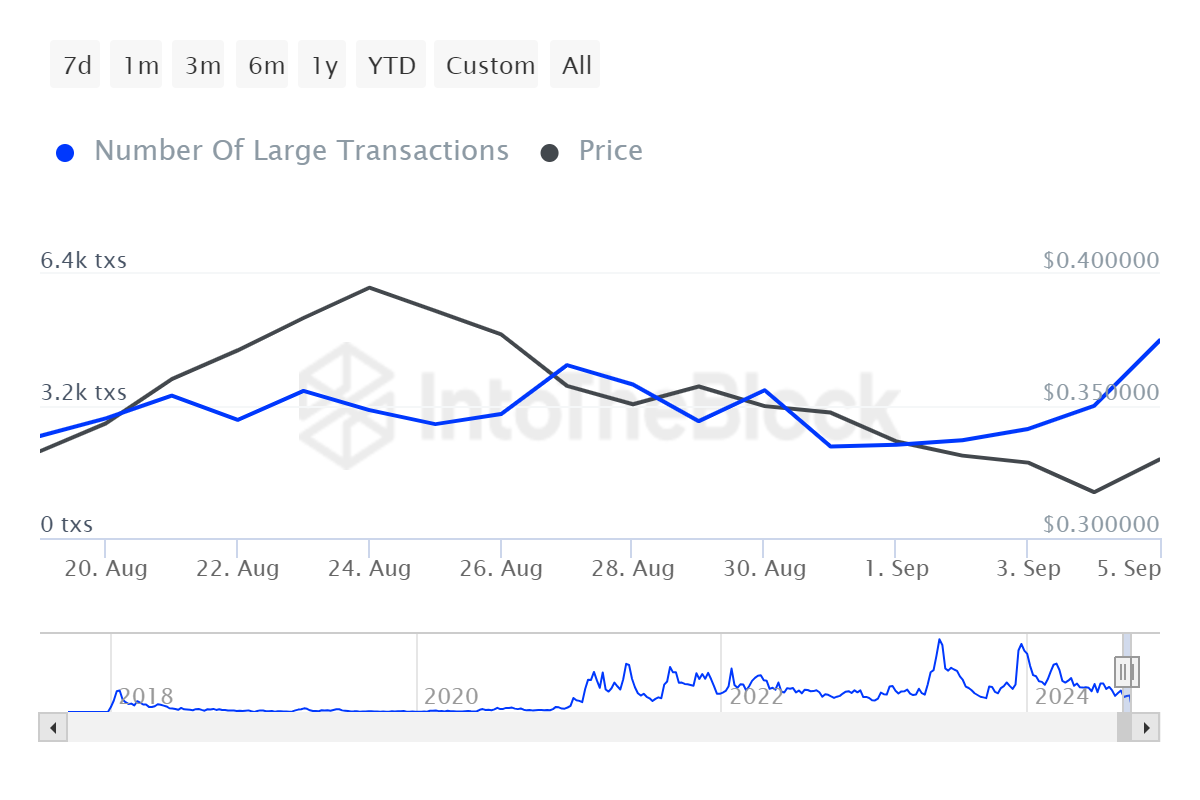The image size is (1200, 800).
Task: Toggle the Number Of Large Transactions series label
Action: pos(301,151)
